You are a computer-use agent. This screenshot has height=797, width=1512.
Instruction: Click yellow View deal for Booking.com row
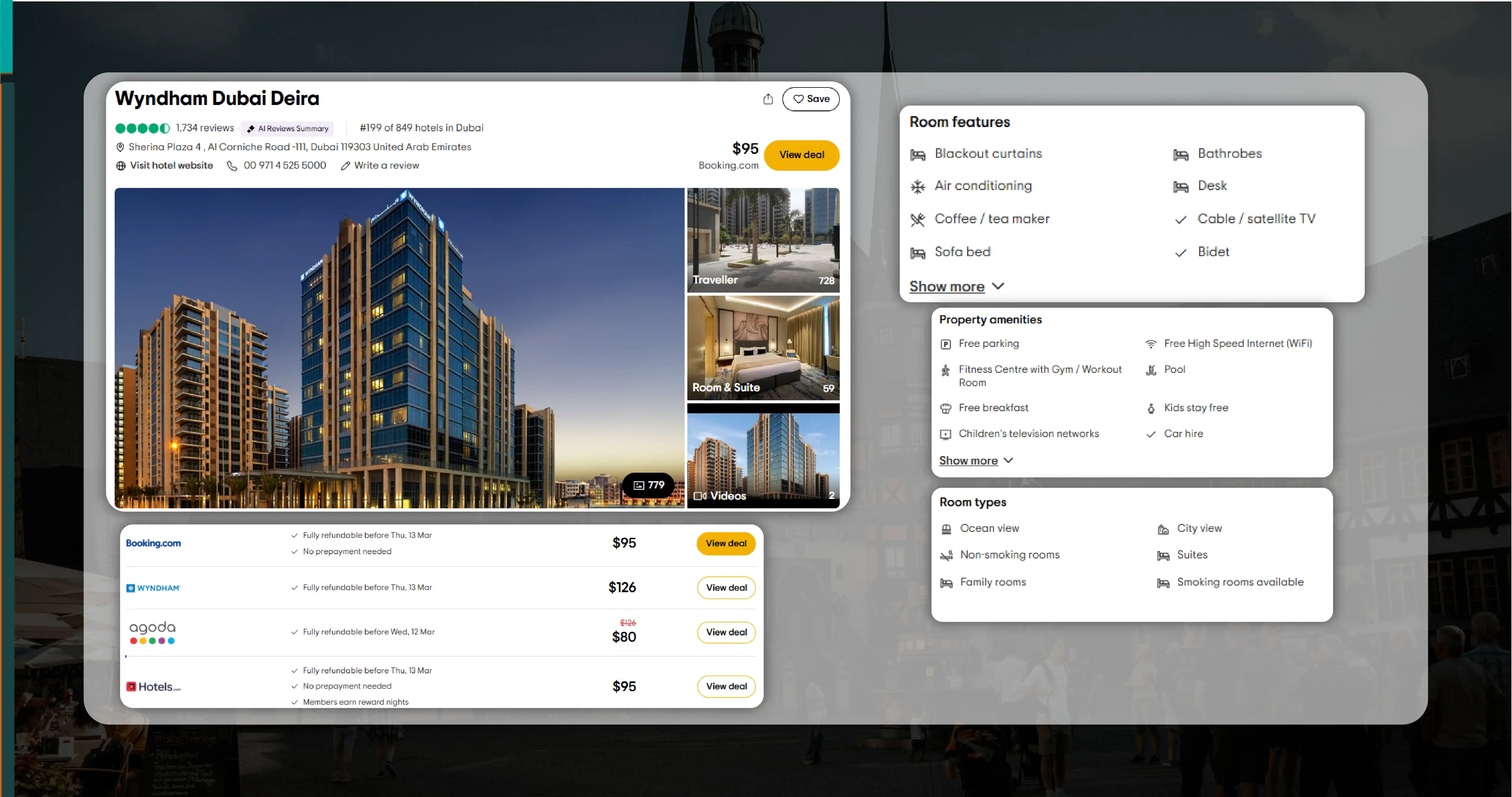[x=725, y=544]
